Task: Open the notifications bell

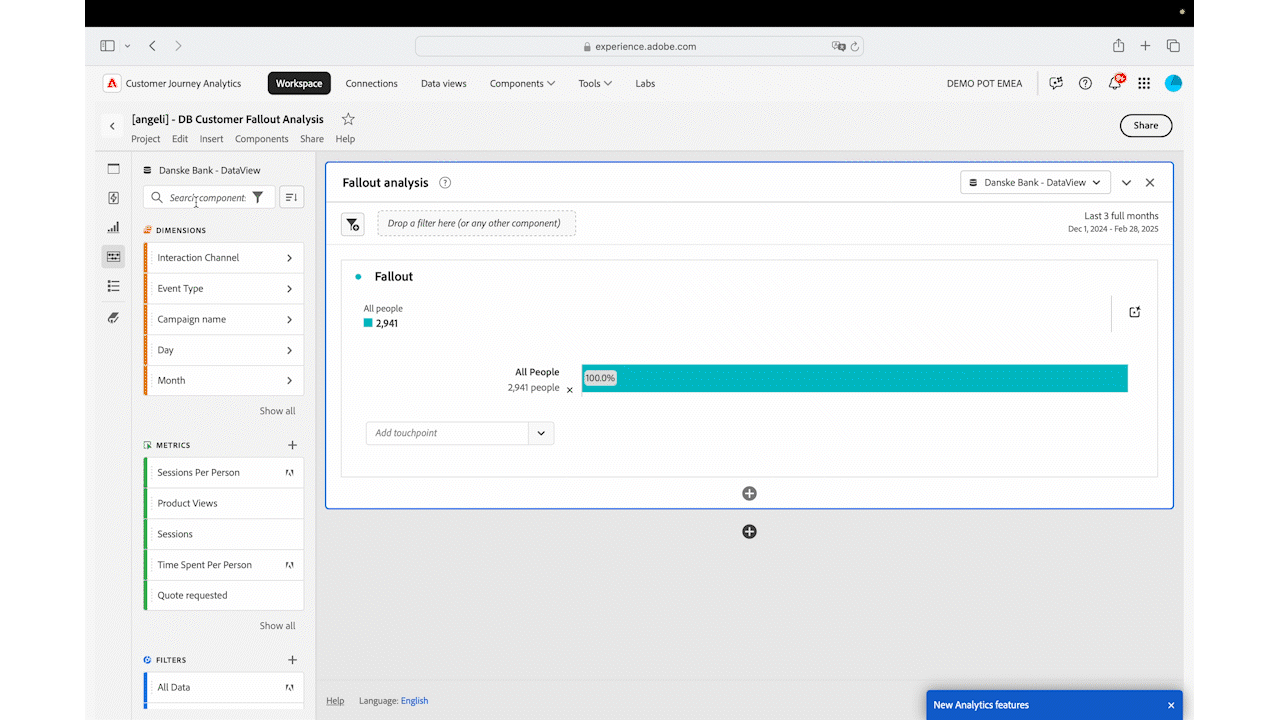Action: point(1115,83)
